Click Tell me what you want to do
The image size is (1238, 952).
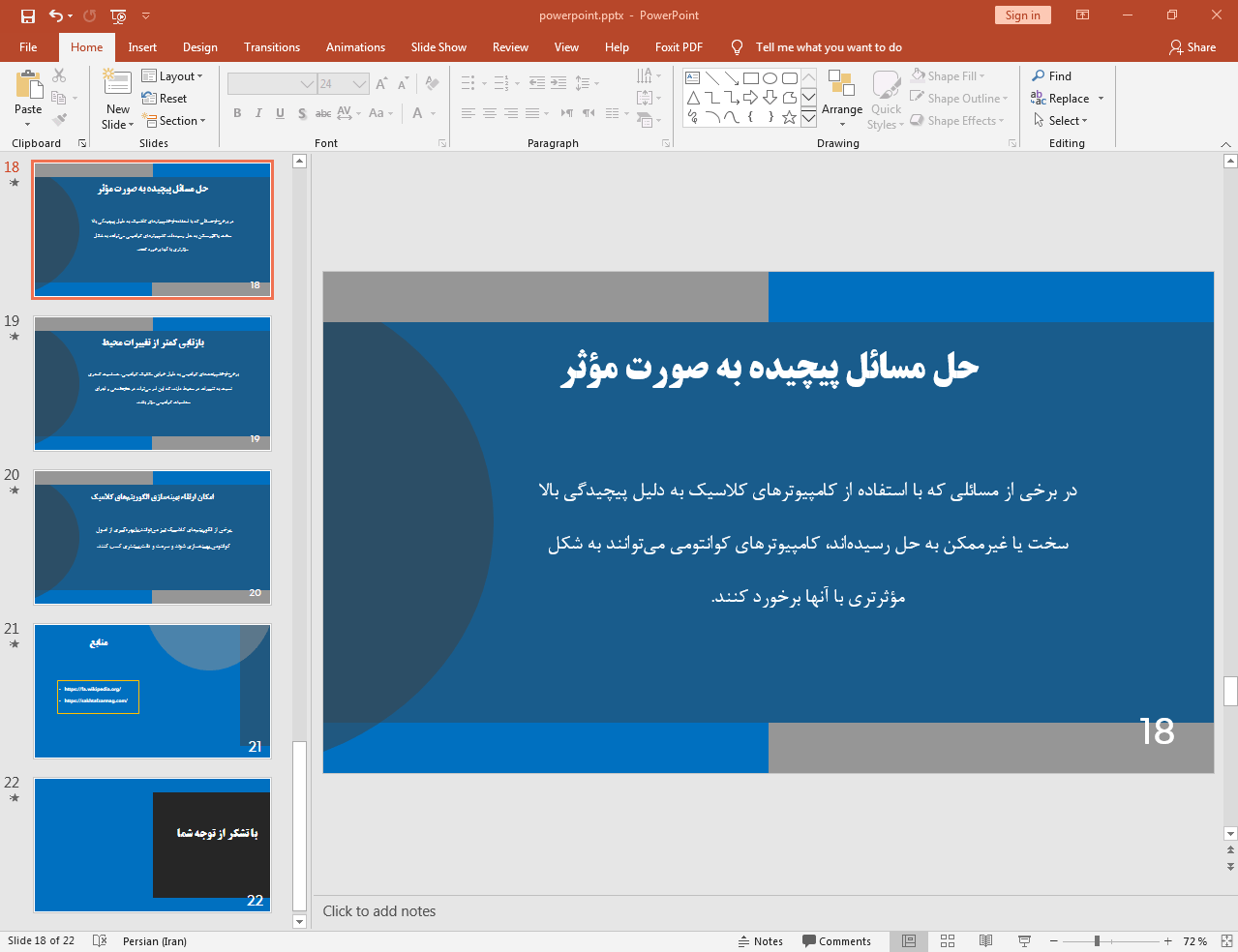tap(829, 46)
